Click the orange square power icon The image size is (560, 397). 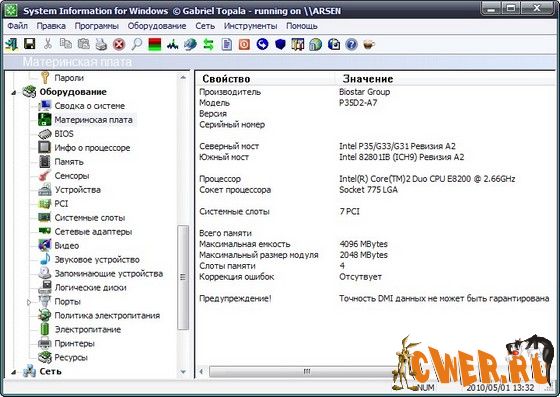click(x=244, y=44)
